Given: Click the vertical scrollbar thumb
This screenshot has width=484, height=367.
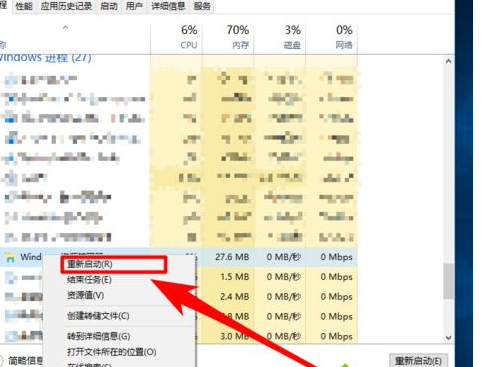Looking at the screenshot, I should (449, 281).
